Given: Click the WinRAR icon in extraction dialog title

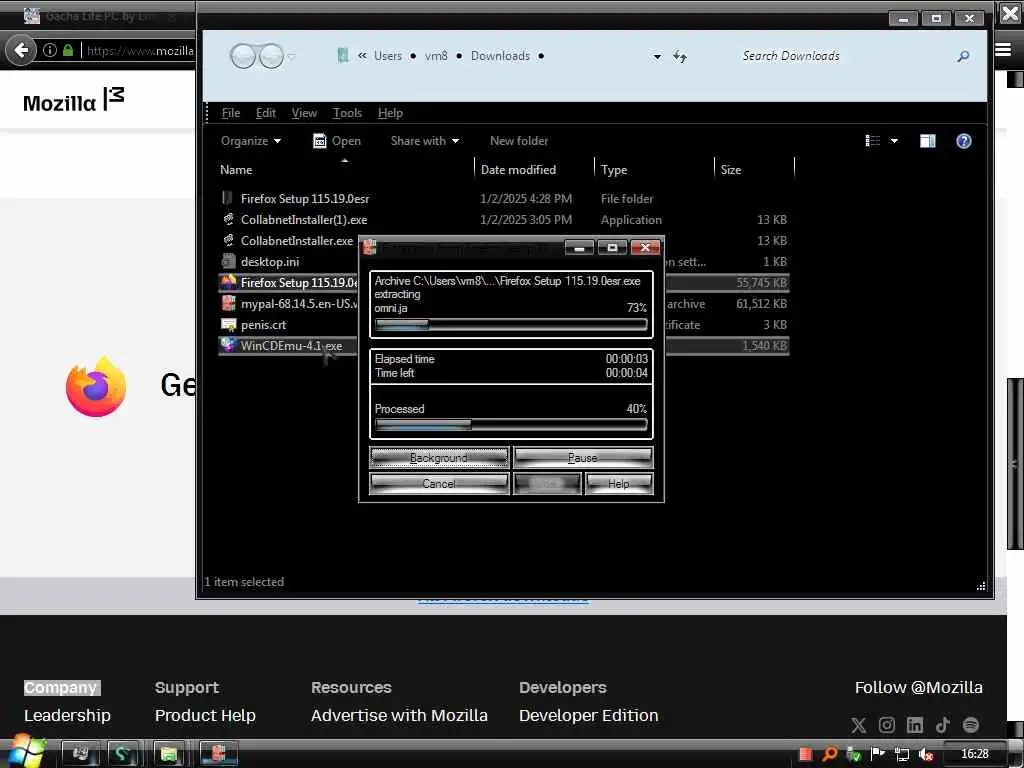Looking at the screenshot, I should click(370, 248).
